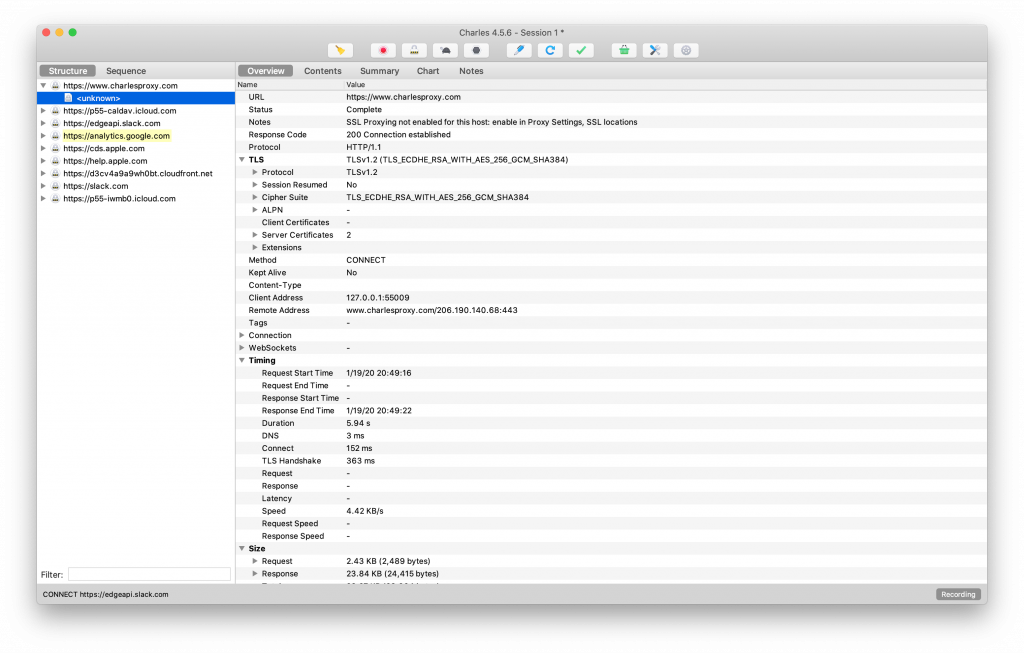This screenshot has height=653, width=1024.
Task: Click the document icon beside <unknown>
Action: 68,98
